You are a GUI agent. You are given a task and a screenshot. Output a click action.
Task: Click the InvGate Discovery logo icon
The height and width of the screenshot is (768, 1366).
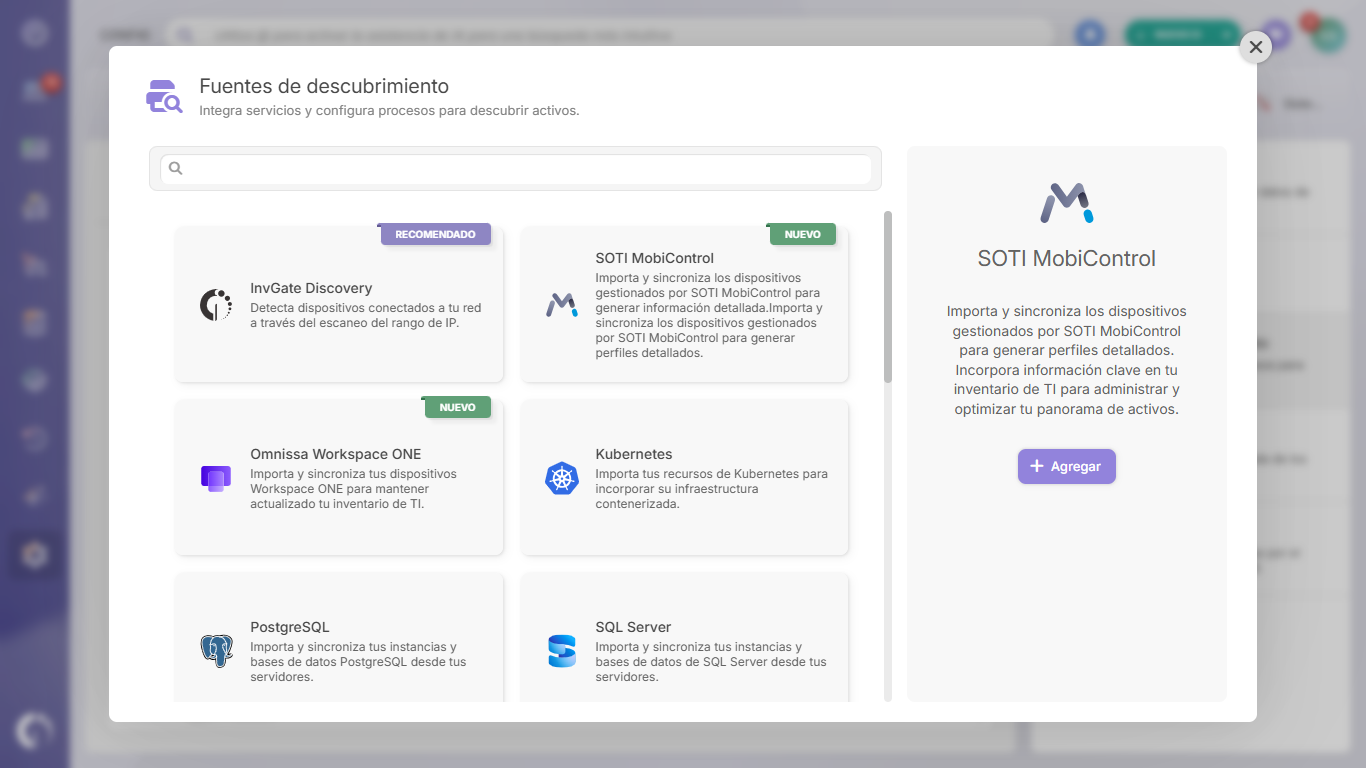tap(216, 305)
